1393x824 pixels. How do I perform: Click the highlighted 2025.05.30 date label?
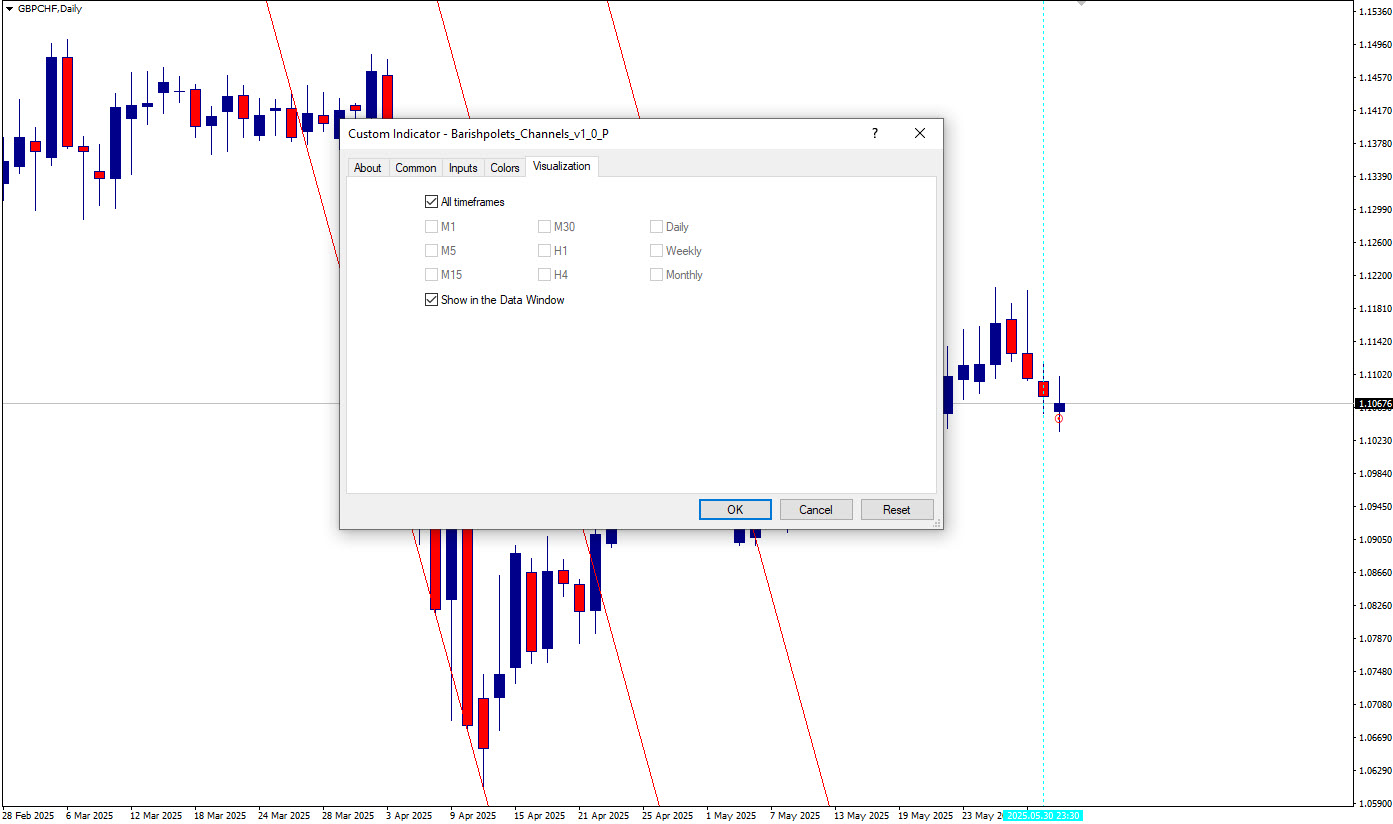[1043, 816]
